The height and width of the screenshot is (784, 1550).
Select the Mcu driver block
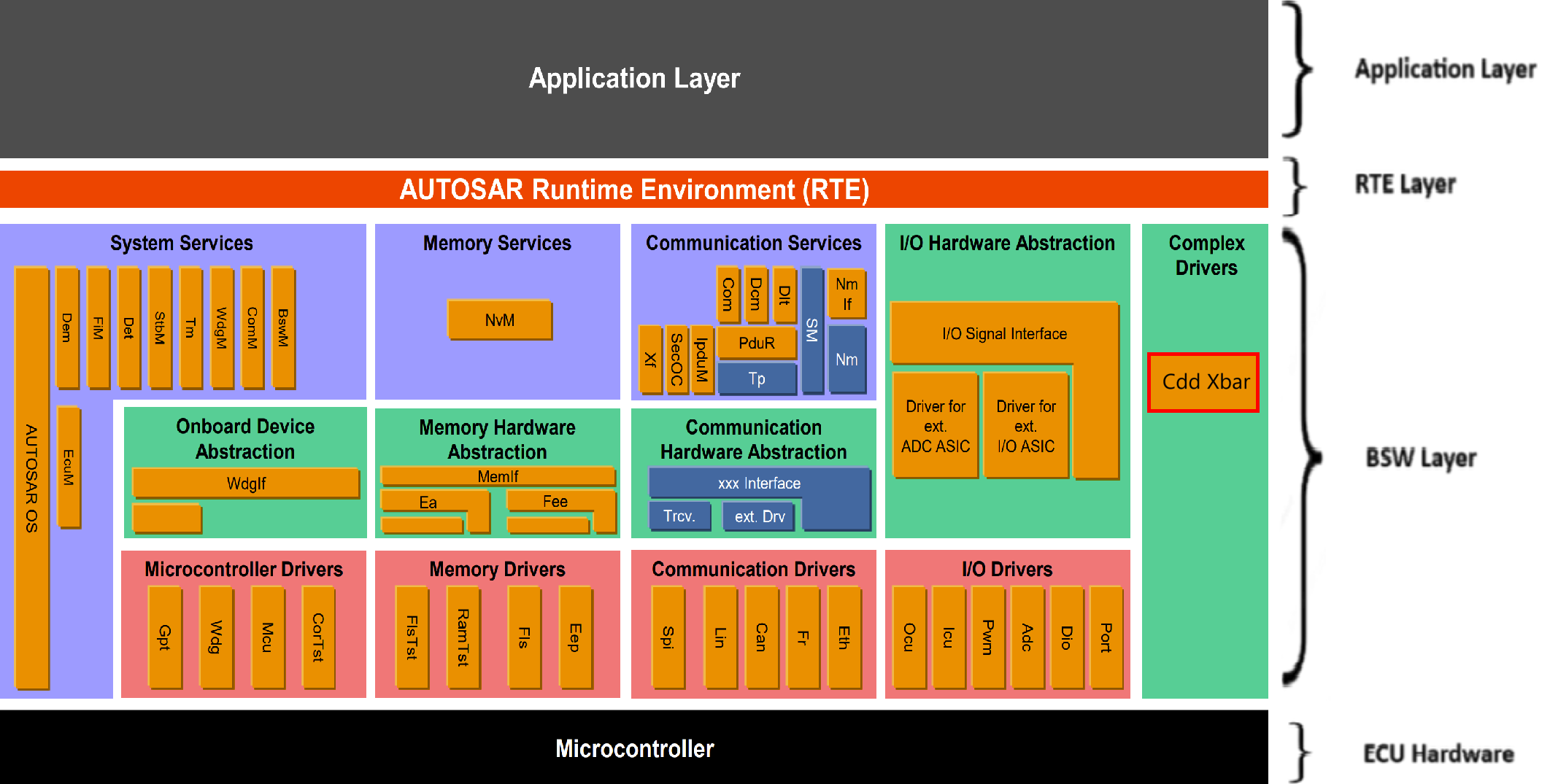pyautogui.click(x=267, y=637)
